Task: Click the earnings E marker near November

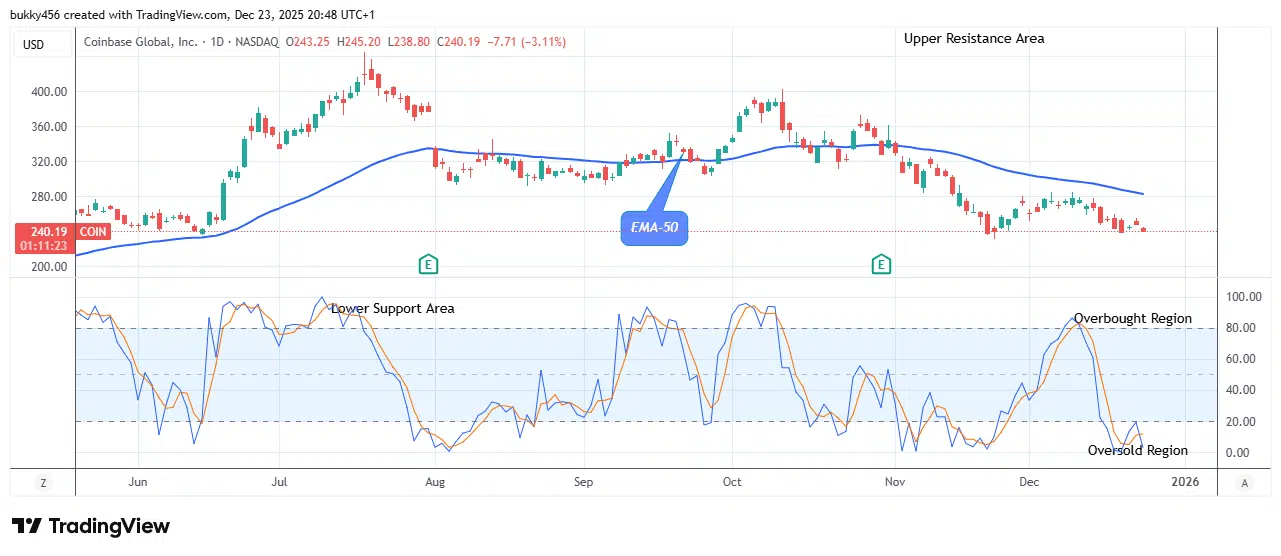Action: point(881,264)
